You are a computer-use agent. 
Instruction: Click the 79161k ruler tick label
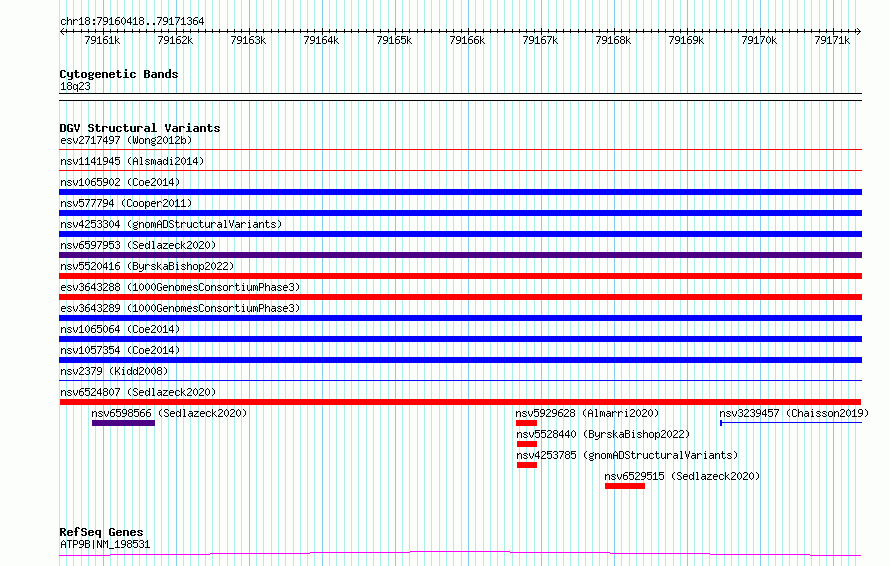point(102,40)
